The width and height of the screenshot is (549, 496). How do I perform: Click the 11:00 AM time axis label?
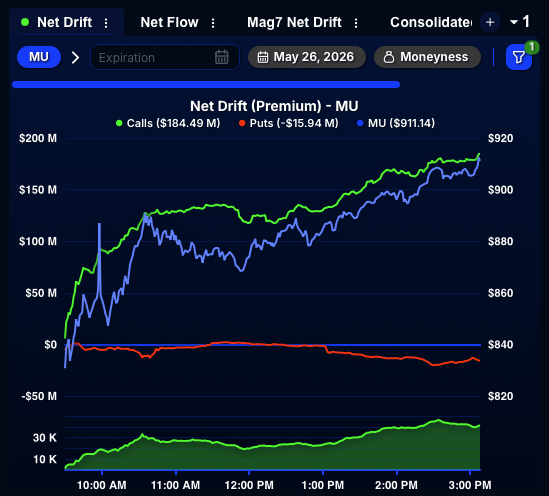coord(175,485)
